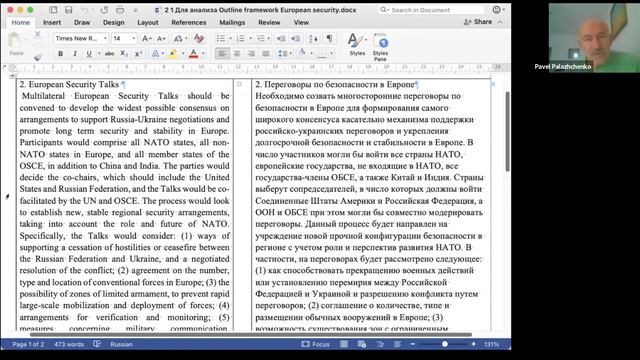Click the font color red A swatch
The image size is (640, 360).
coord(193,54)
